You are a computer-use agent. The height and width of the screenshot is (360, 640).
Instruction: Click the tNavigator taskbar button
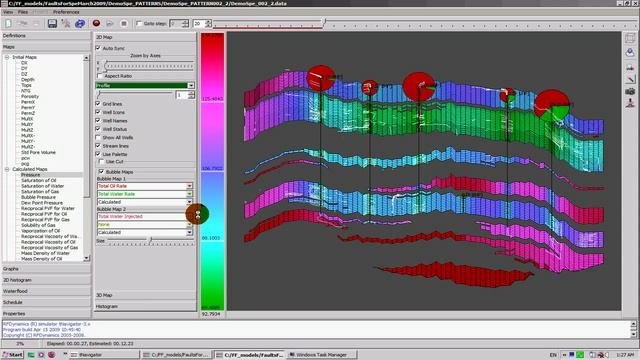[x=104, y=355]
